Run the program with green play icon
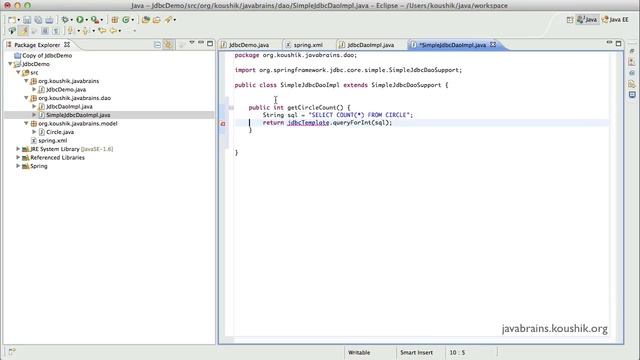This screenshot has width=640, height=360. coord(80,20)
